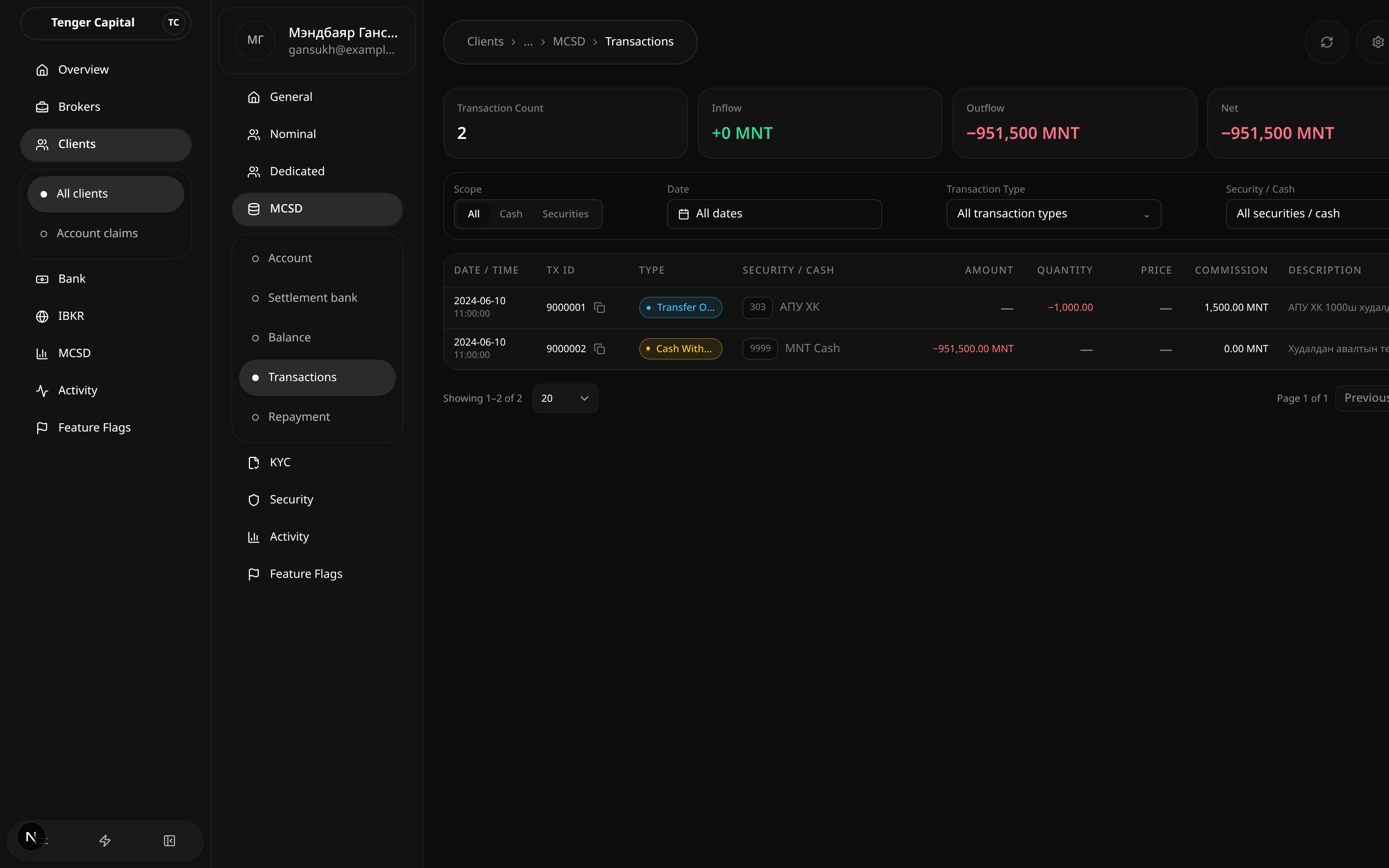This screenshot has height=868, width=1389.
Task: Click the АПУ ХК security name
Action: [800, 308]
